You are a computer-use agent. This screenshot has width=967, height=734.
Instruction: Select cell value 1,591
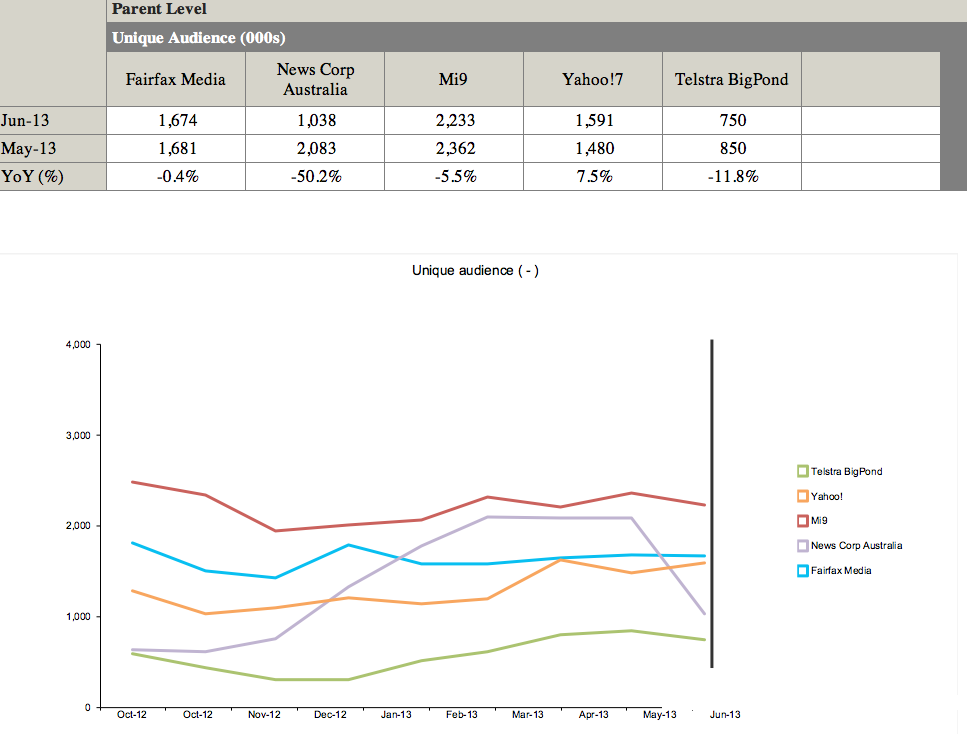click(x=595, y=120)
